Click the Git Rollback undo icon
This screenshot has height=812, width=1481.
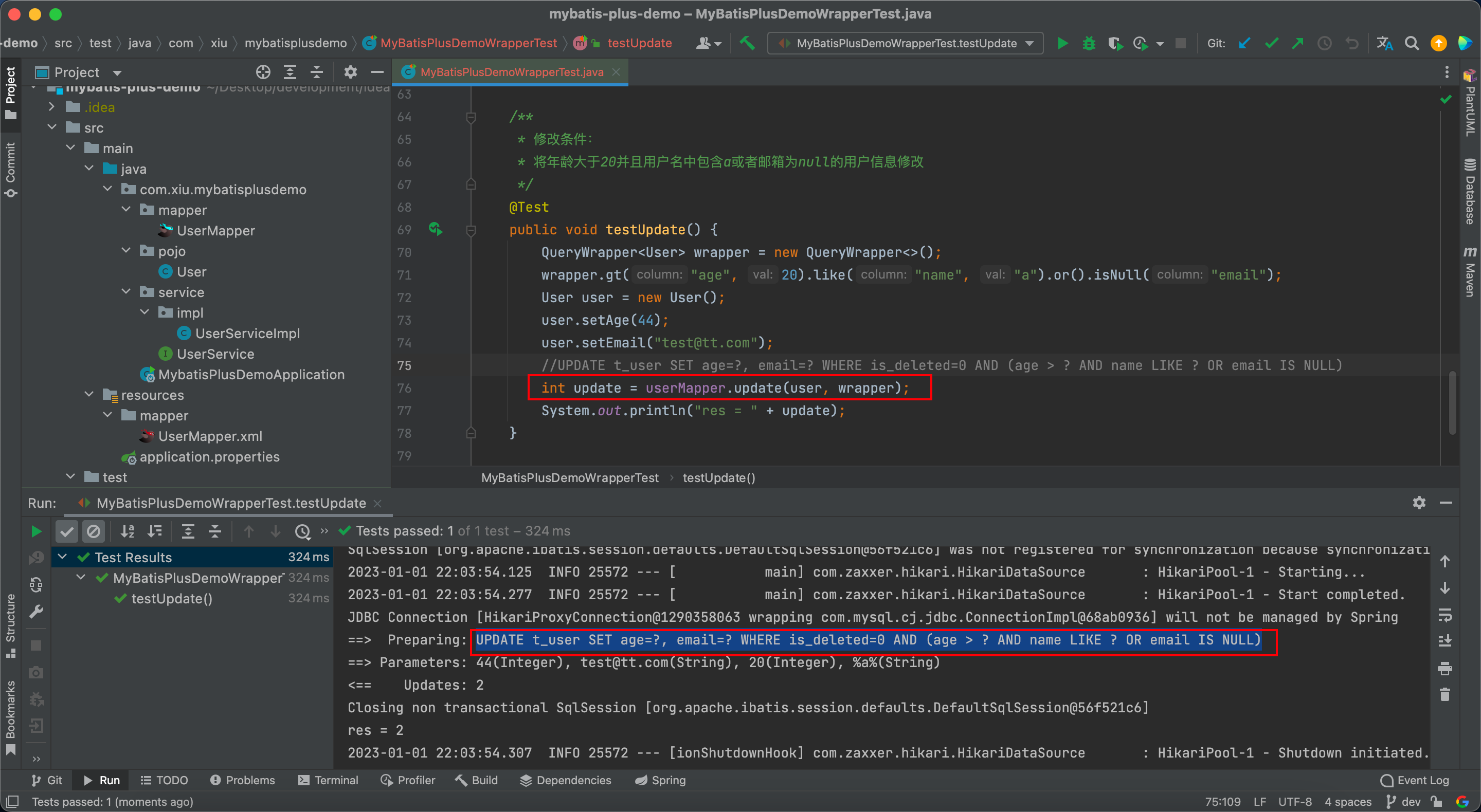click(1351, 43)
